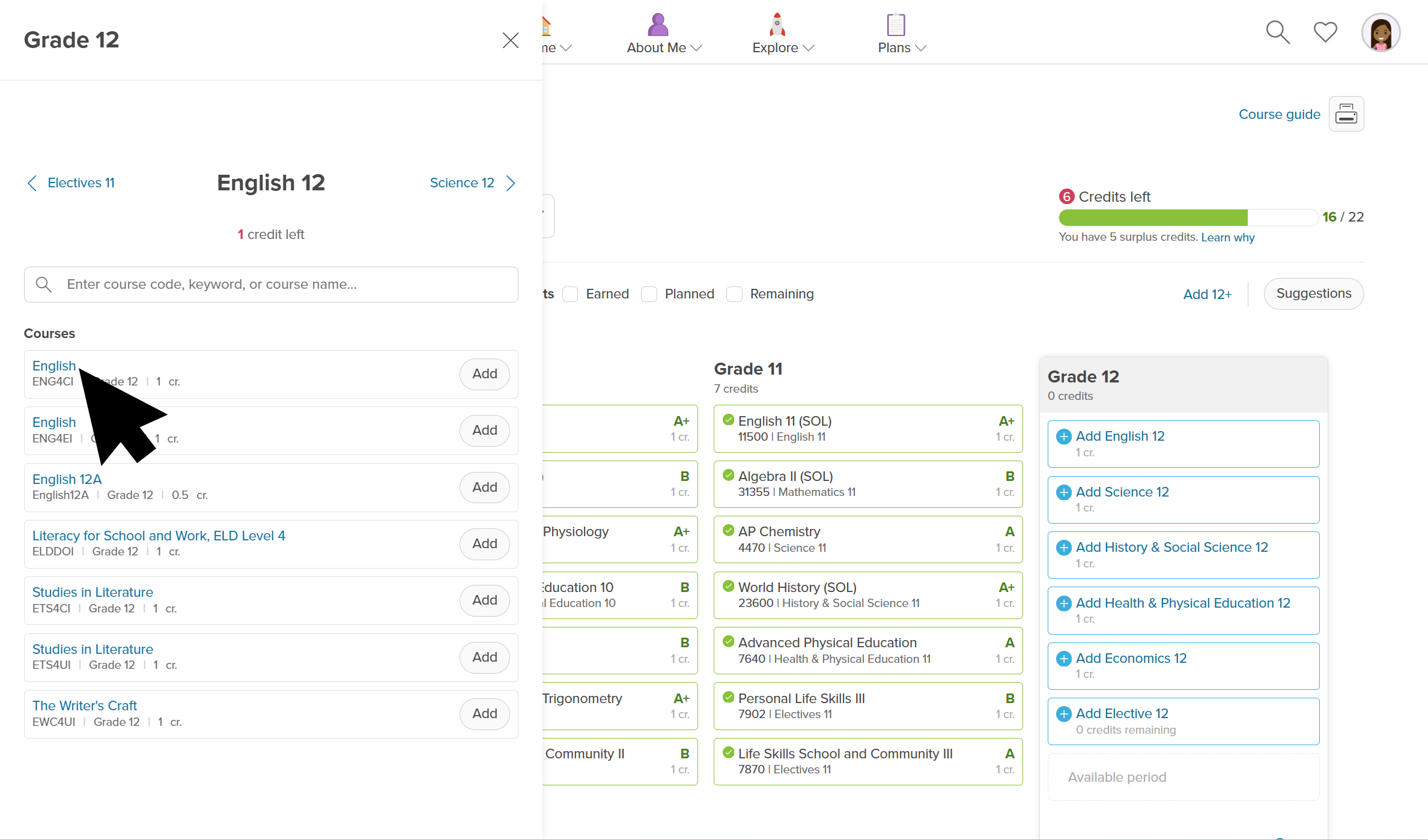Open the user profile avatar
This screenshot has height=840, width=1428.
coord(1381,32)
